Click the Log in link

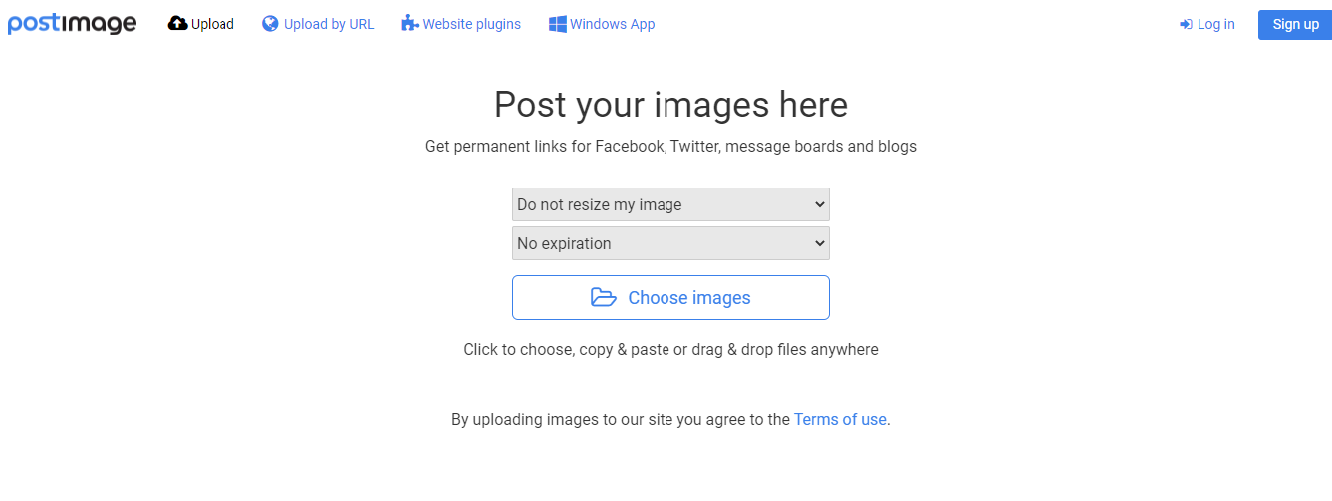click(x=1215, y=24)
